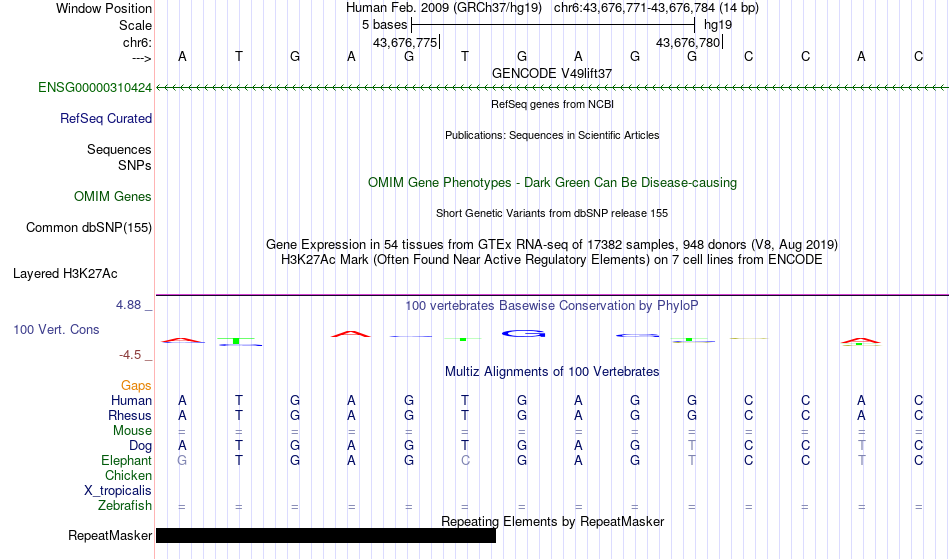The height and width of the screenshot is (559, 950).
Task: Click Publications: Sequences in Scientific Articles title
Action: (x=552, y=135)
